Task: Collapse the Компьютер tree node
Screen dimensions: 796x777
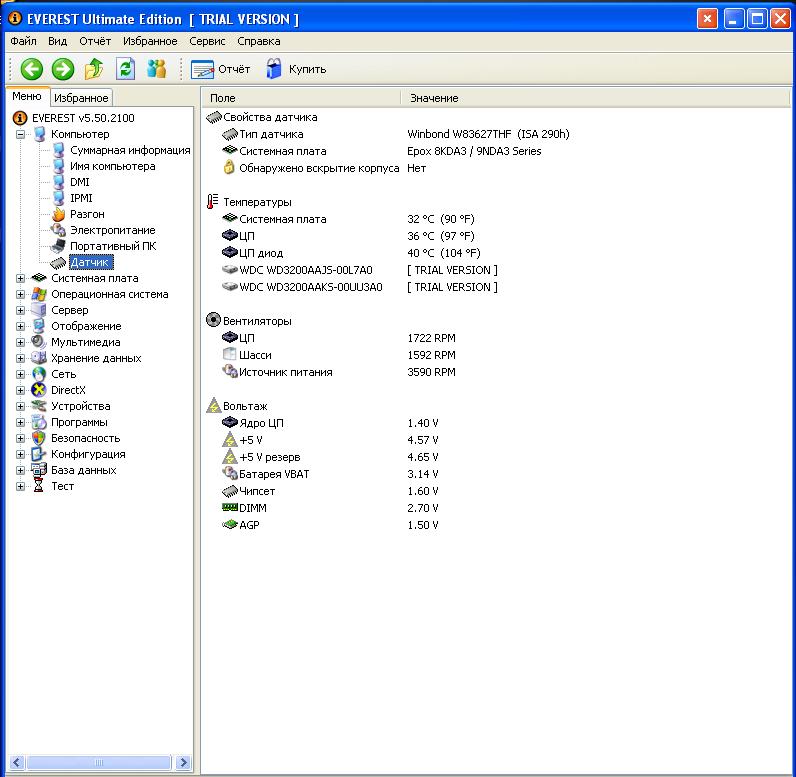Action: pyautogui.click(x=21, y=135)
